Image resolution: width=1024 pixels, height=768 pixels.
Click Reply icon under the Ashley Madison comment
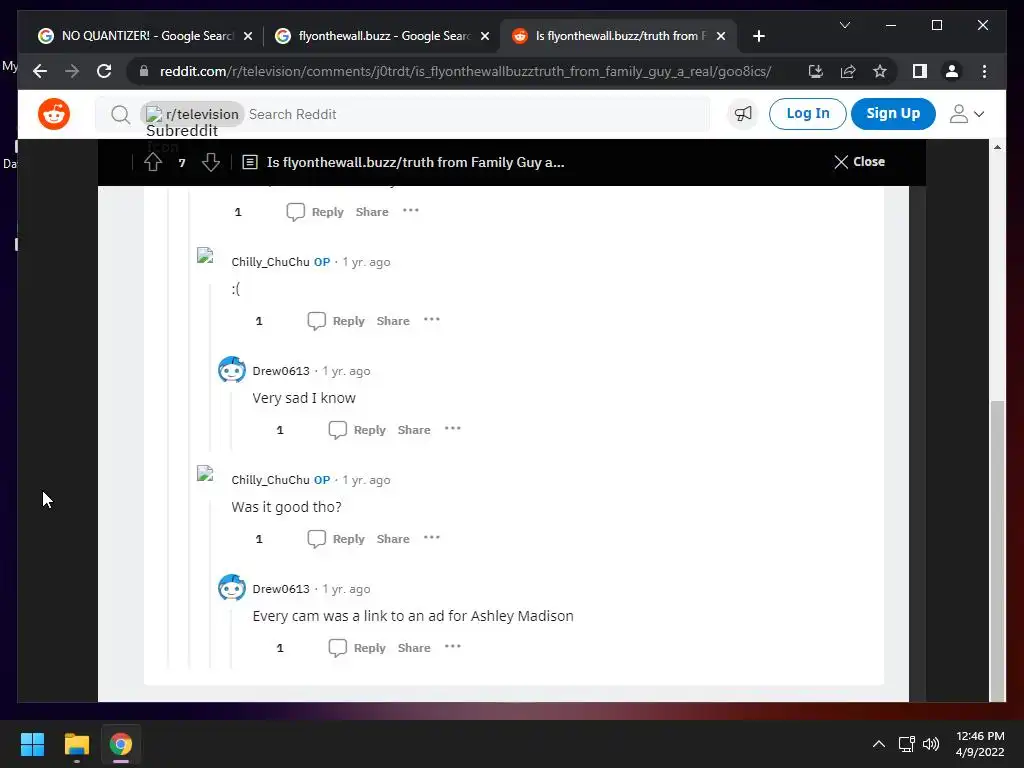click(x=338, y=648)
